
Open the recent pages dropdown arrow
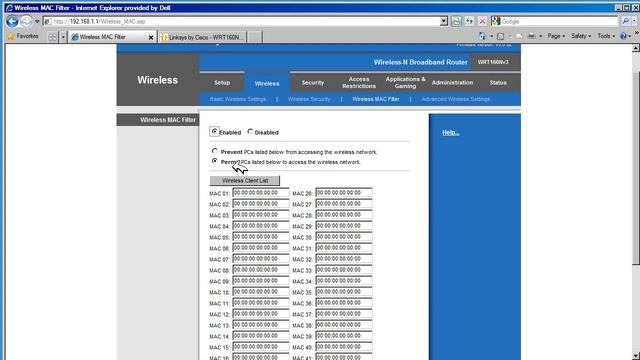pyautogui.click(x=37, y=21)
